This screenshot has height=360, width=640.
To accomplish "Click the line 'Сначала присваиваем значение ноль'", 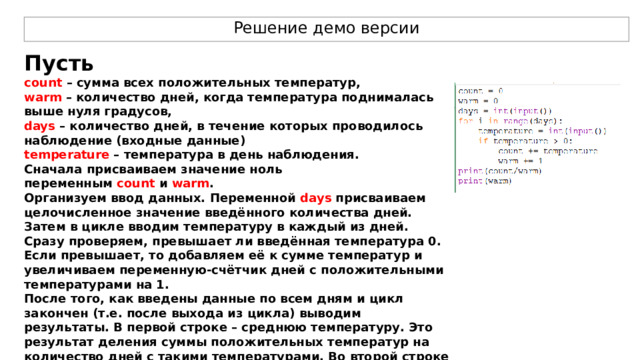I will (153, 169).
